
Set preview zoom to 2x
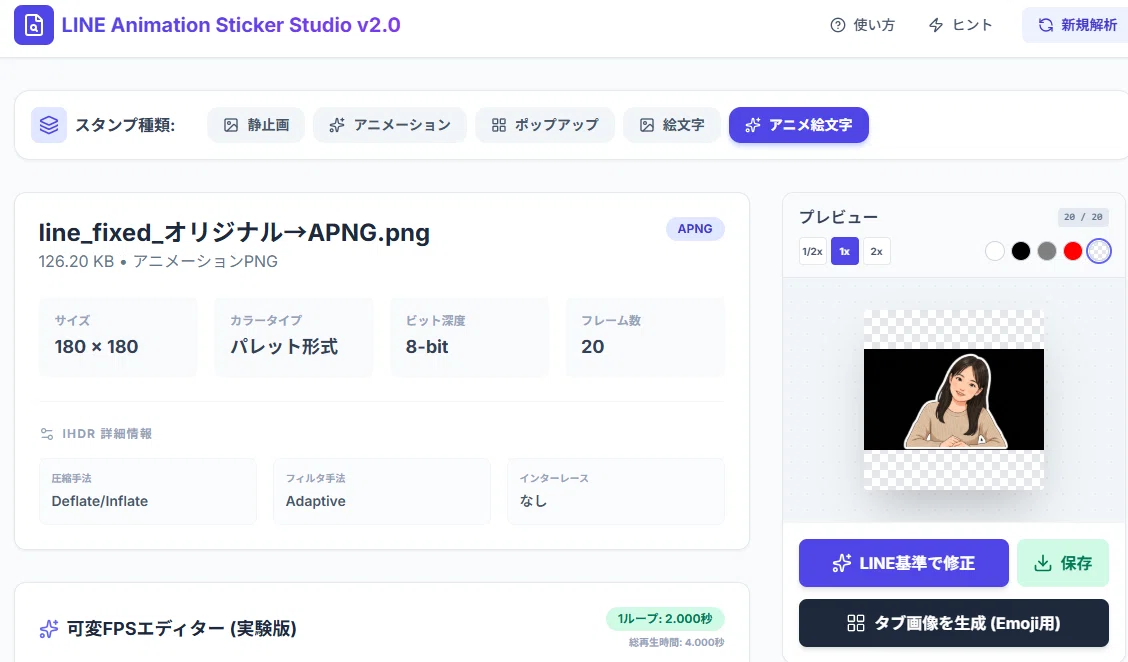[877, 251]
